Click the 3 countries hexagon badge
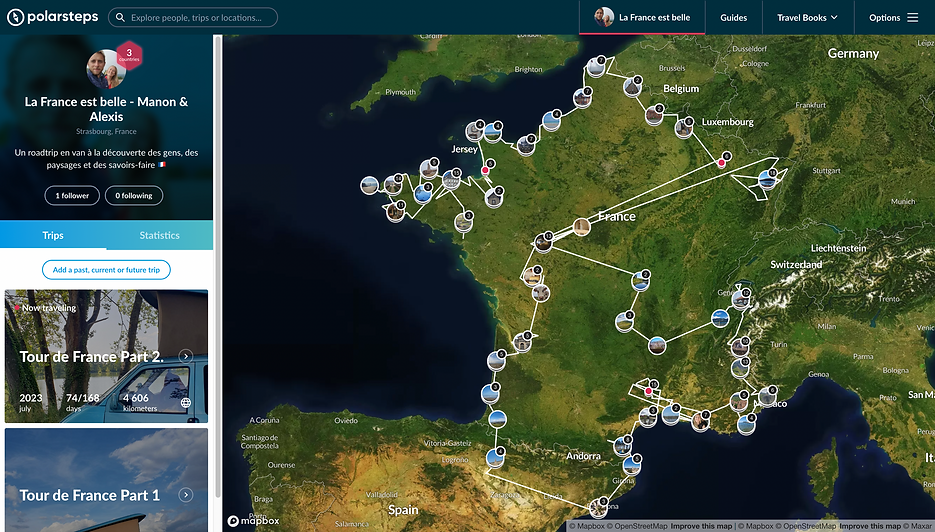This screenshot has width=935, height=532. (129, 55)
